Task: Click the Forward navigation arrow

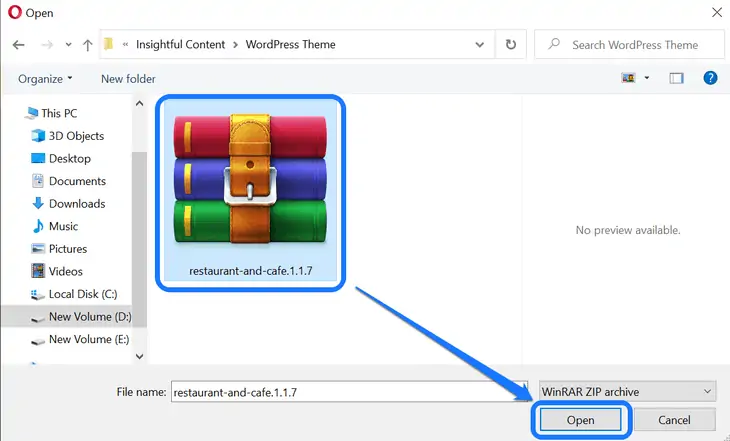Action: [x=47, y=45]
